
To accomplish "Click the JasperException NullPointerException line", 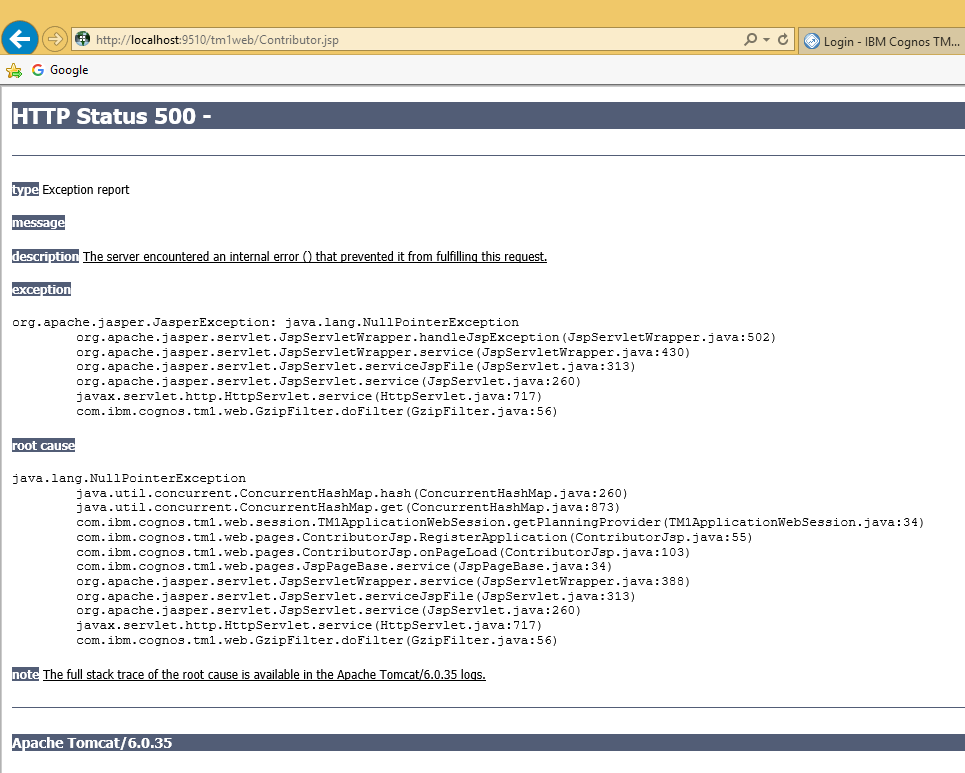I will [265, 322].
